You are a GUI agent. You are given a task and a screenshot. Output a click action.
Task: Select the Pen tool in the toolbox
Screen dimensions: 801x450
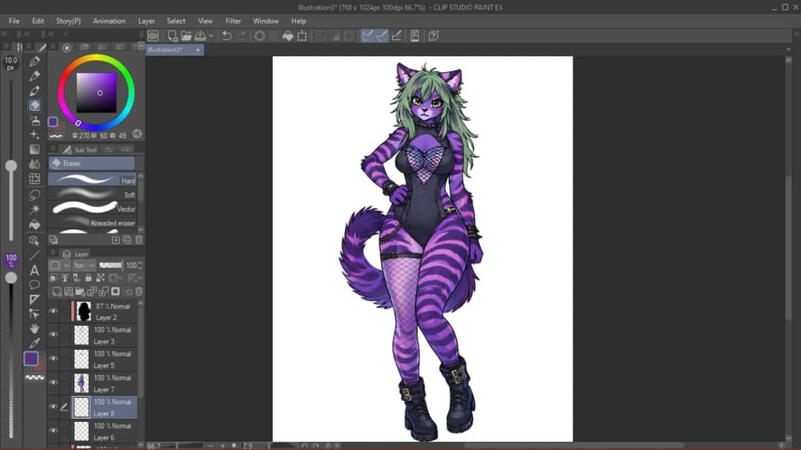coord(34,61)
